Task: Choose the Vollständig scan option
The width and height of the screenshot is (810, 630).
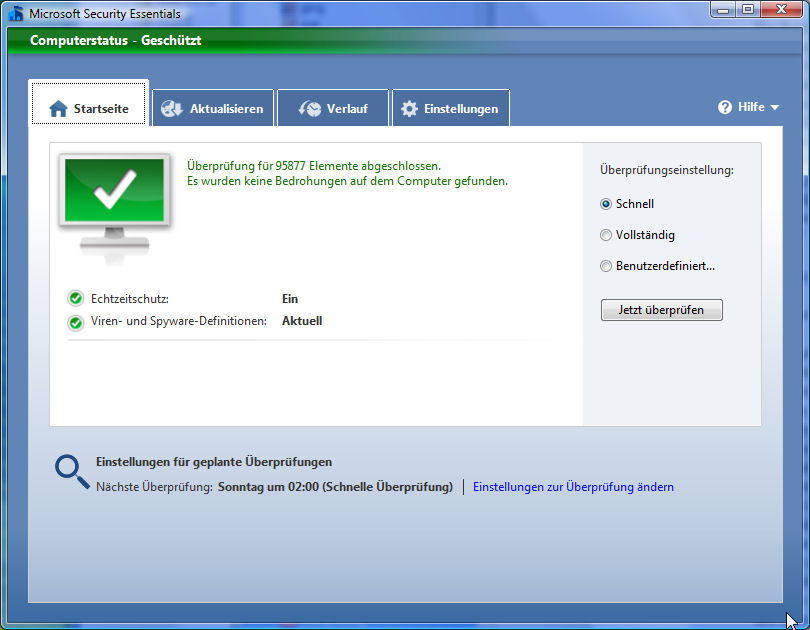Action: coord(606,235)
